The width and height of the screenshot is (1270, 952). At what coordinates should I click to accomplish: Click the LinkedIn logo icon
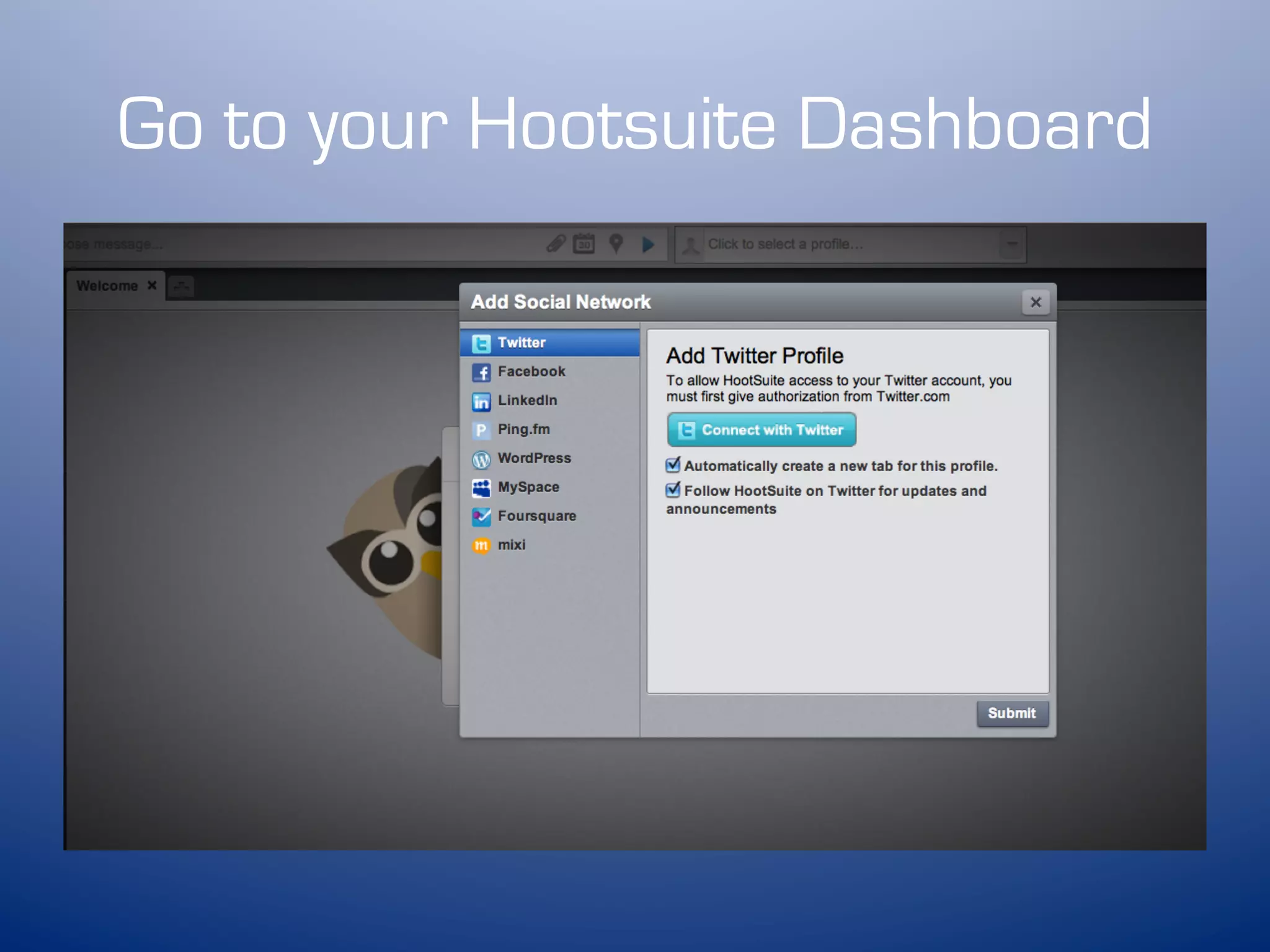(x=481, y=402)
